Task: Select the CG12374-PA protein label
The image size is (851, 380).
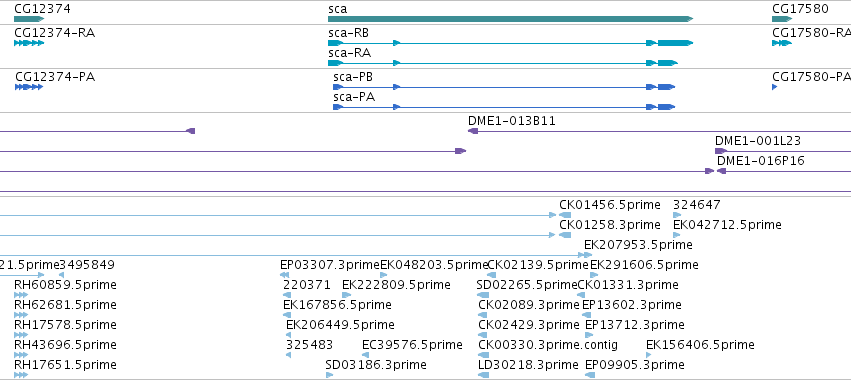Action: 55,77
